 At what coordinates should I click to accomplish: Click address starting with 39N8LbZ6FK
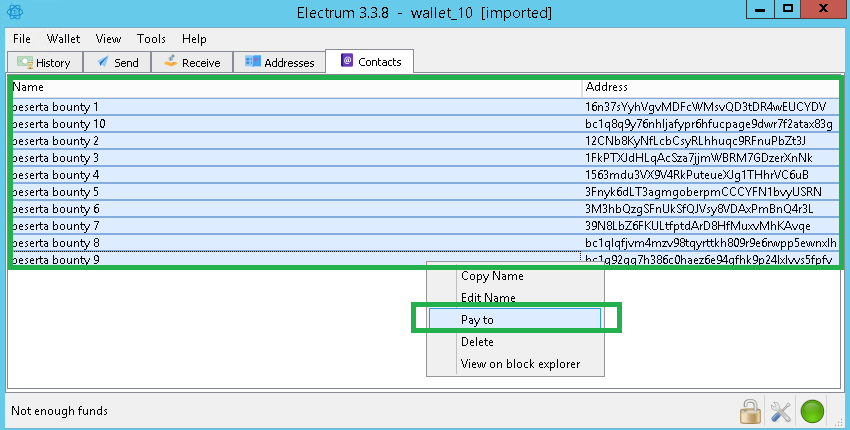pos(698,226)
